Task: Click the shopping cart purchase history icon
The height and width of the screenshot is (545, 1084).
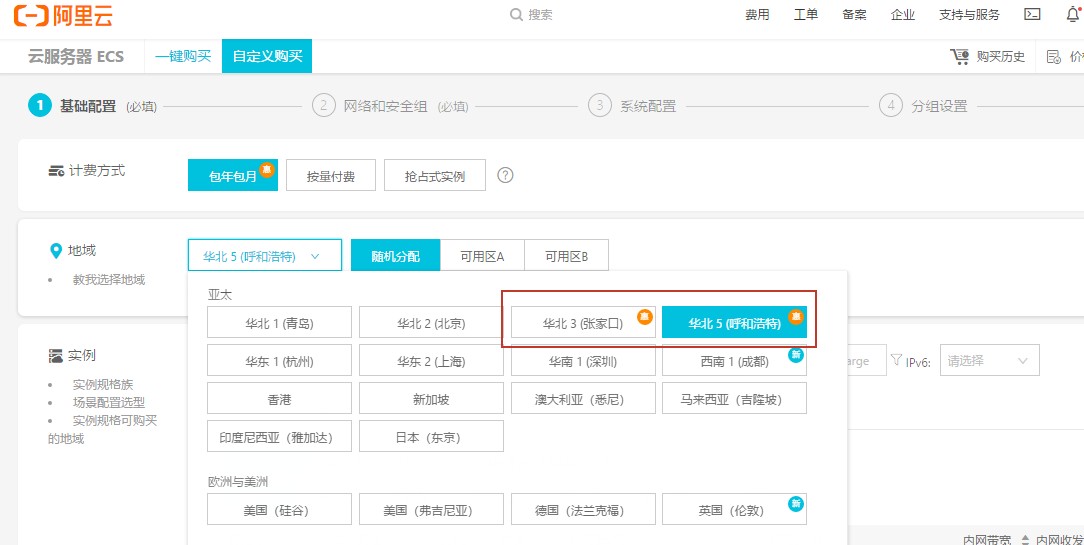Action: tap(960, 57)
